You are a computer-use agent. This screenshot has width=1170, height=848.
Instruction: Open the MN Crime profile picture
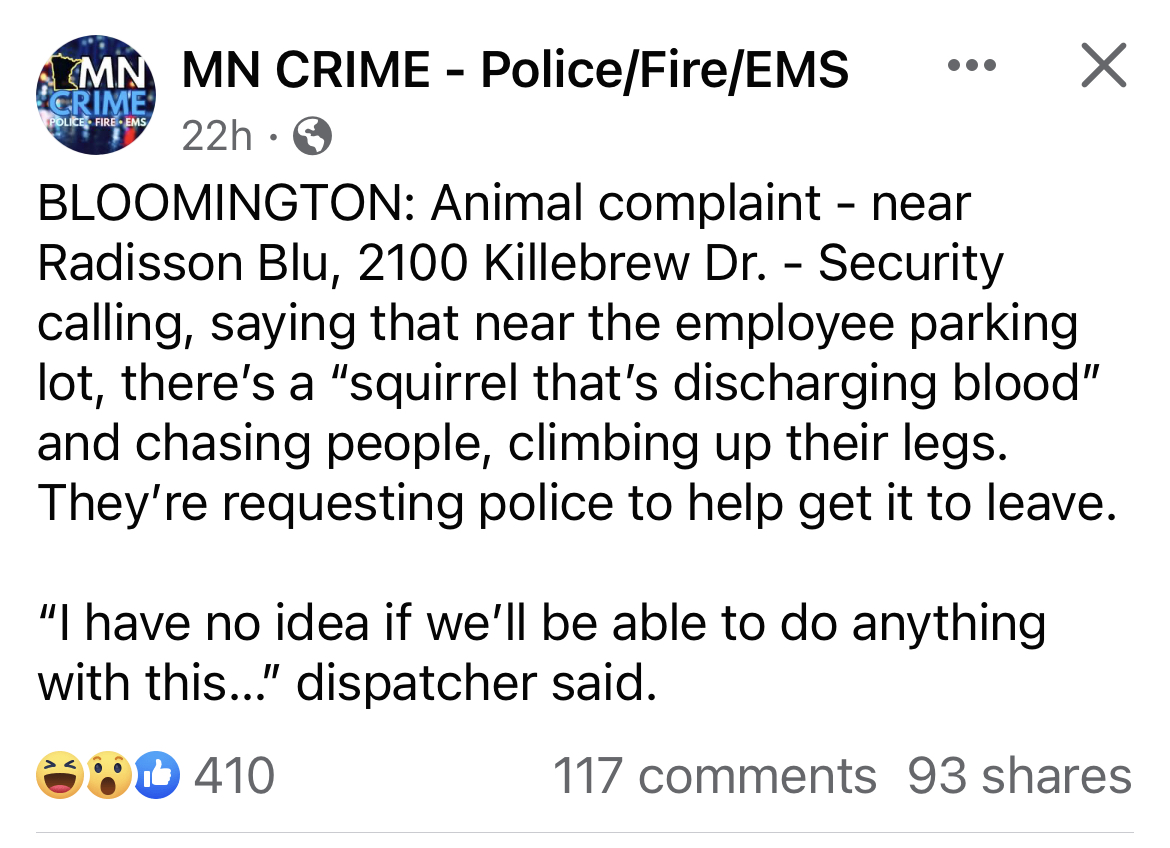point(96,95)
